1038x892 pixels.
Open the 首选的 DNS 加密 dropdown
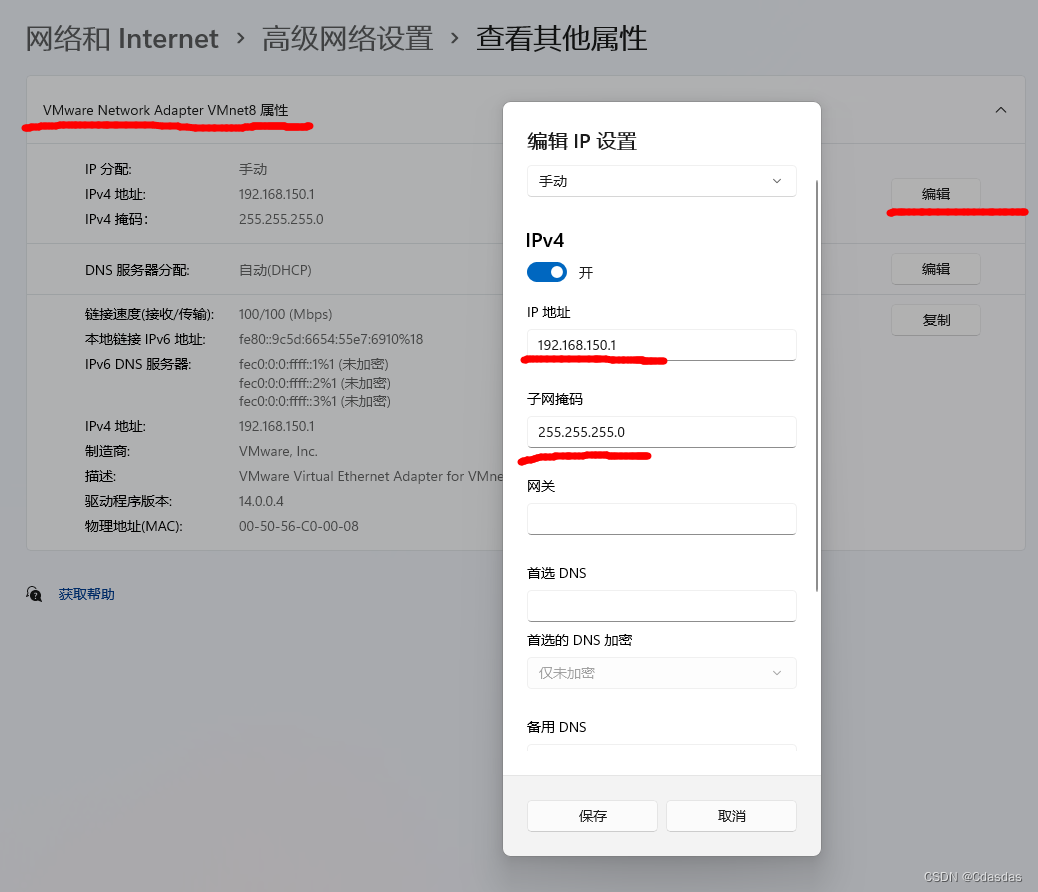(x=661, y=673)
